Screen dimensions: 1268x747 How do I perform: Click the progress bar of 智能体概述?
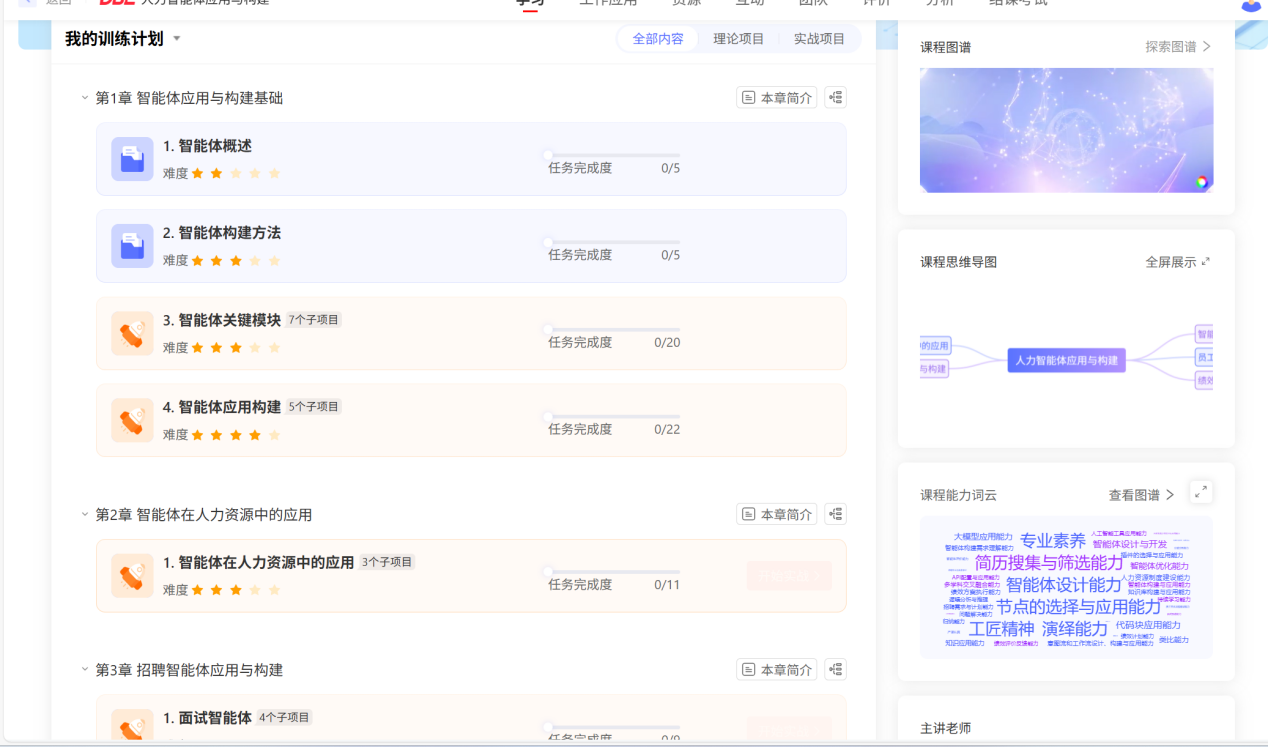[x=613, y=155]
